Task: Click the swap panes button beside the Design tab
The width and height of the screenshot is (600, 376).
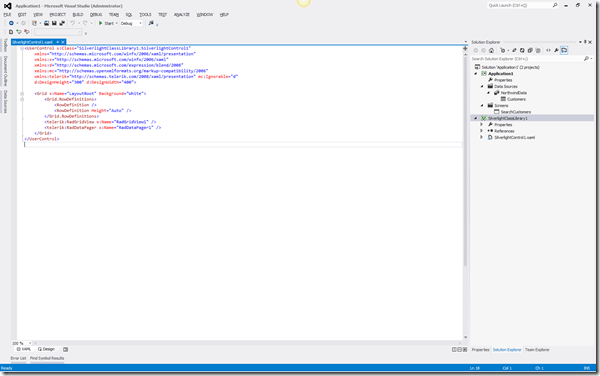Action: [65, 349]
